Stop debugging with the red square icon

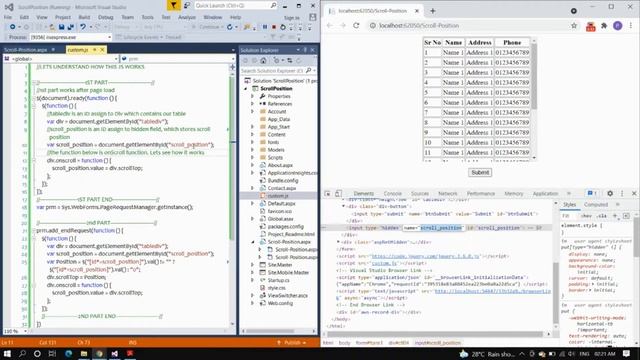coord(274,27)
